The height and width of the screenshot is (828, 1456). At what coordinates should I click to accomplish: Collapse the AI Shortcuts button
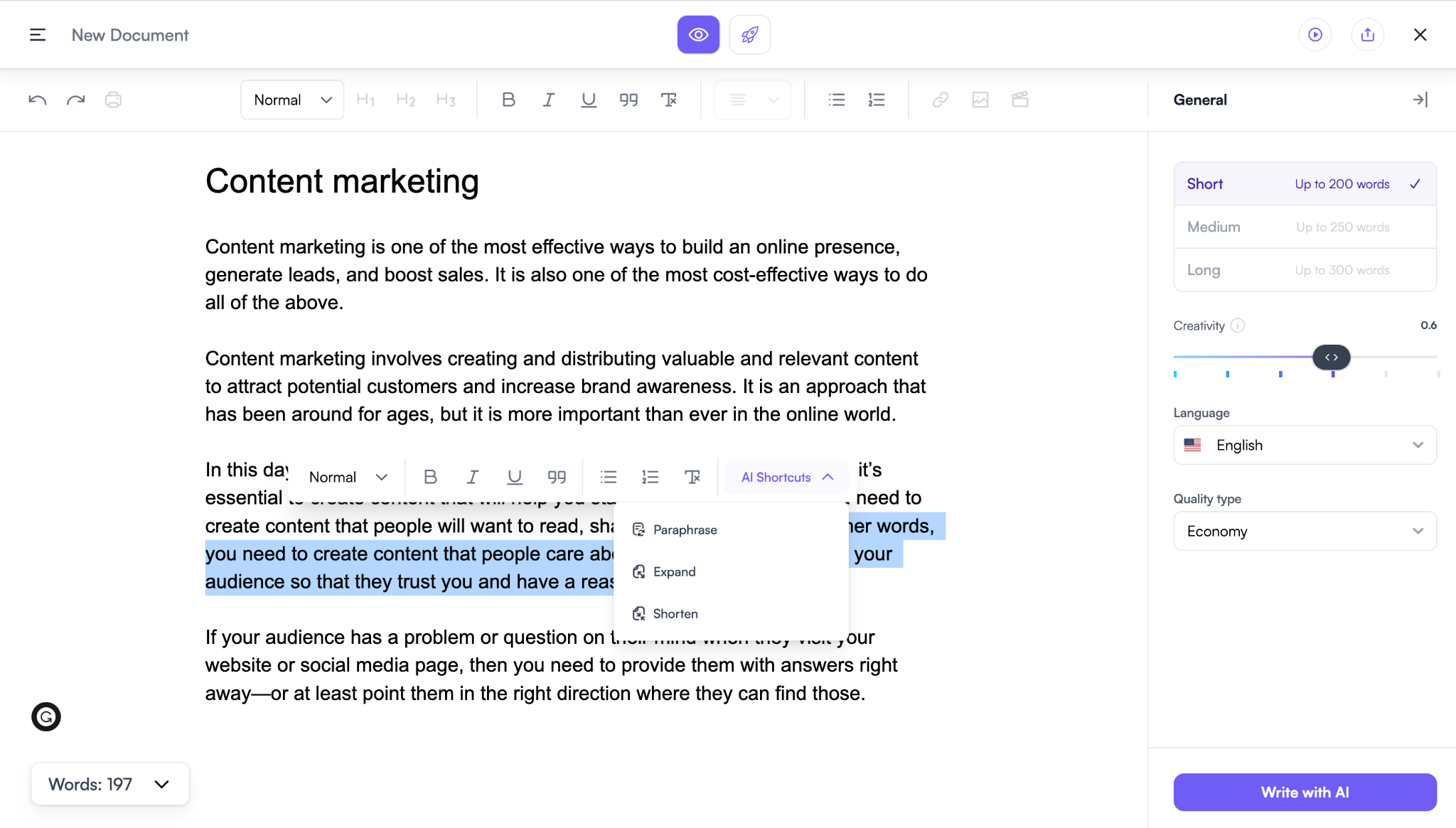[786, 478]
